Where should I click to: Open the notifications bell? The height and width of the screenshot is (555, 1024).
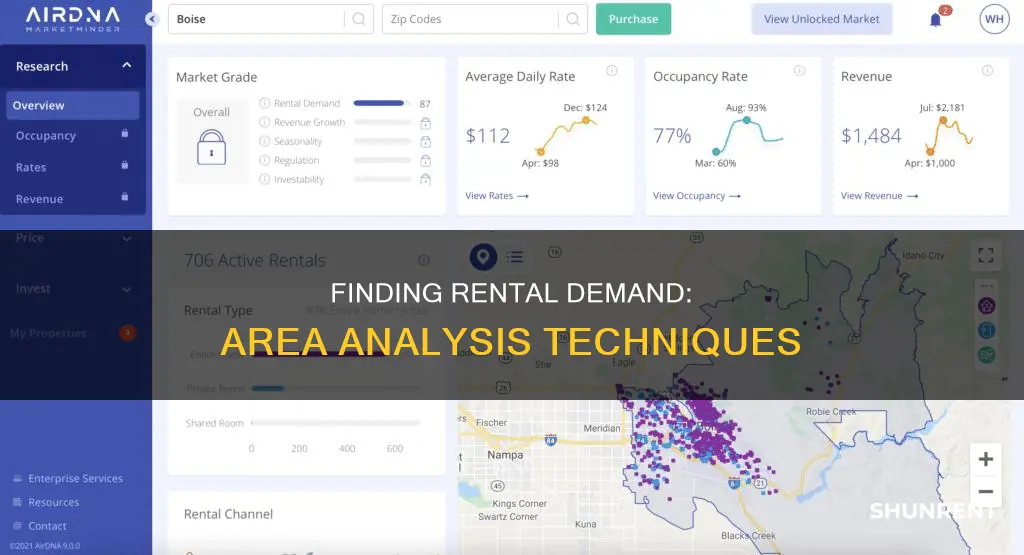(x=936, y=20)
